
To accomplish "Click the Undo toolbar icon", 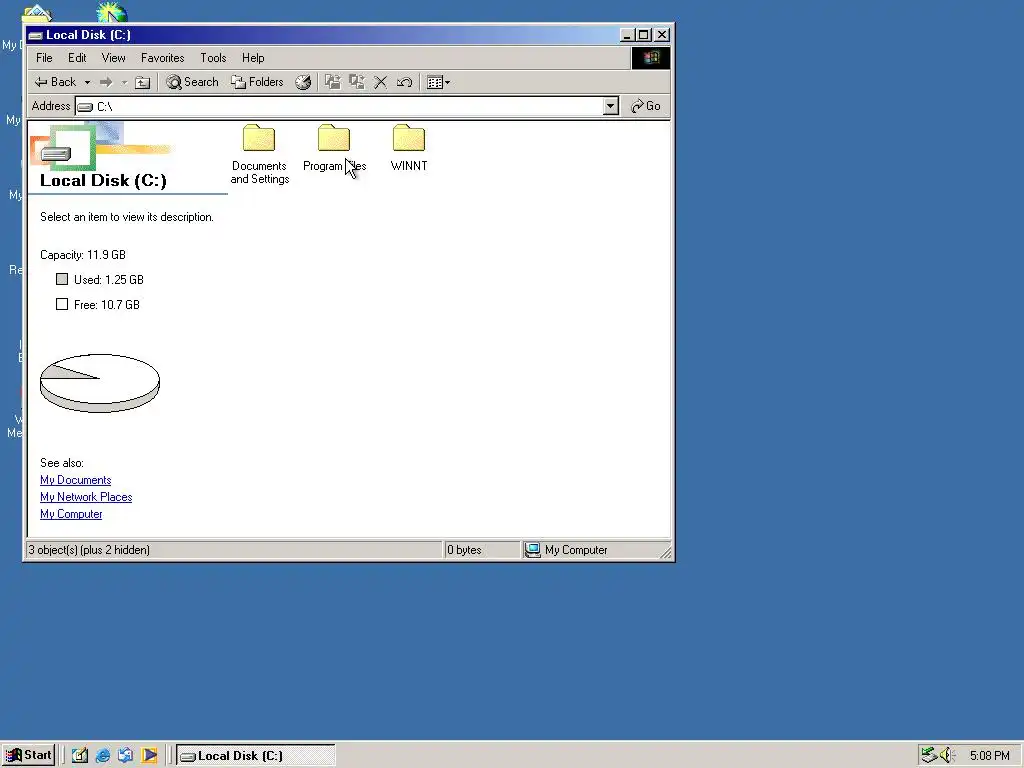I will [404, 82].
